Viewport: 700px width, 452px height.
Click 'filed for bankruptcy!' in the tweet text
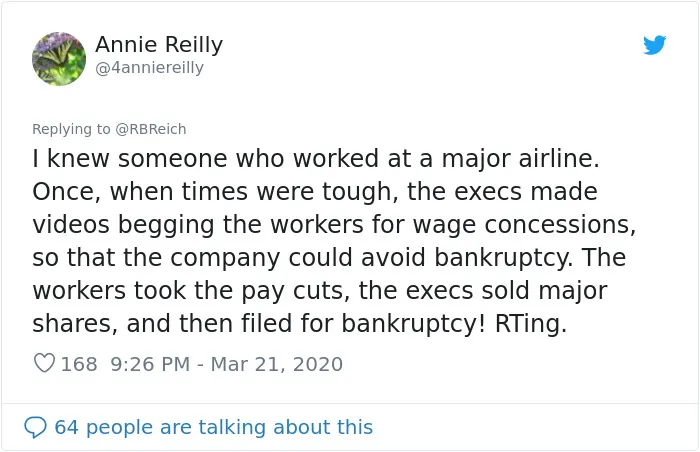pyautogui.click(x=363, y=323)
